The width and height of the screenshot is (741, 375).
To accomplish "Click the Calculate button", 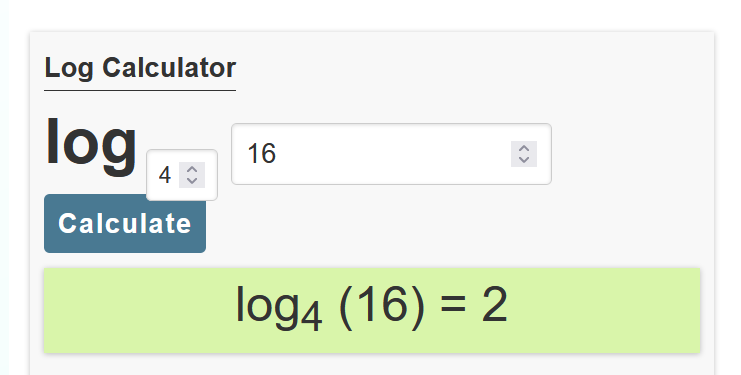I will tap(125, 223).
